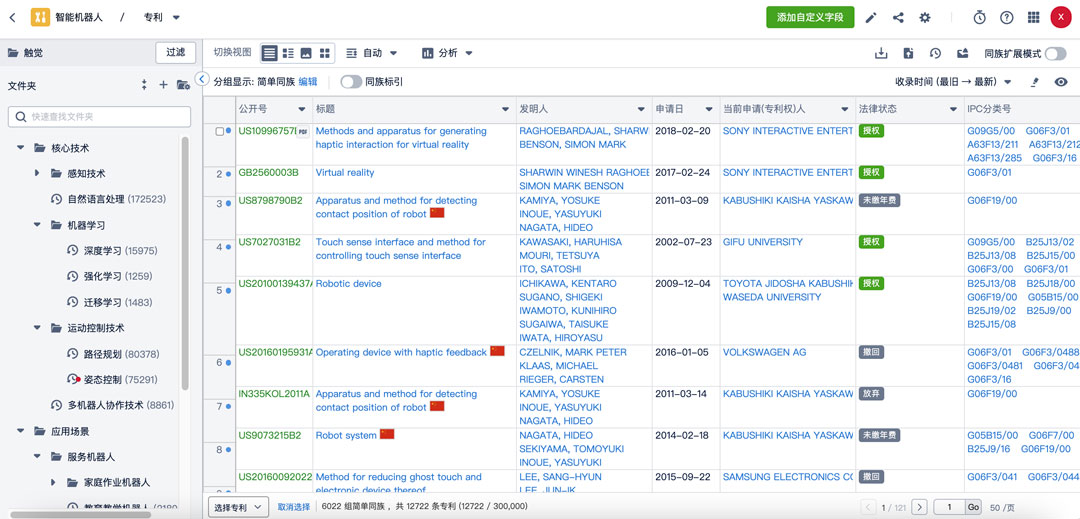
Task: Toggle the 同族标引 switch
Action: coord(350,82)
